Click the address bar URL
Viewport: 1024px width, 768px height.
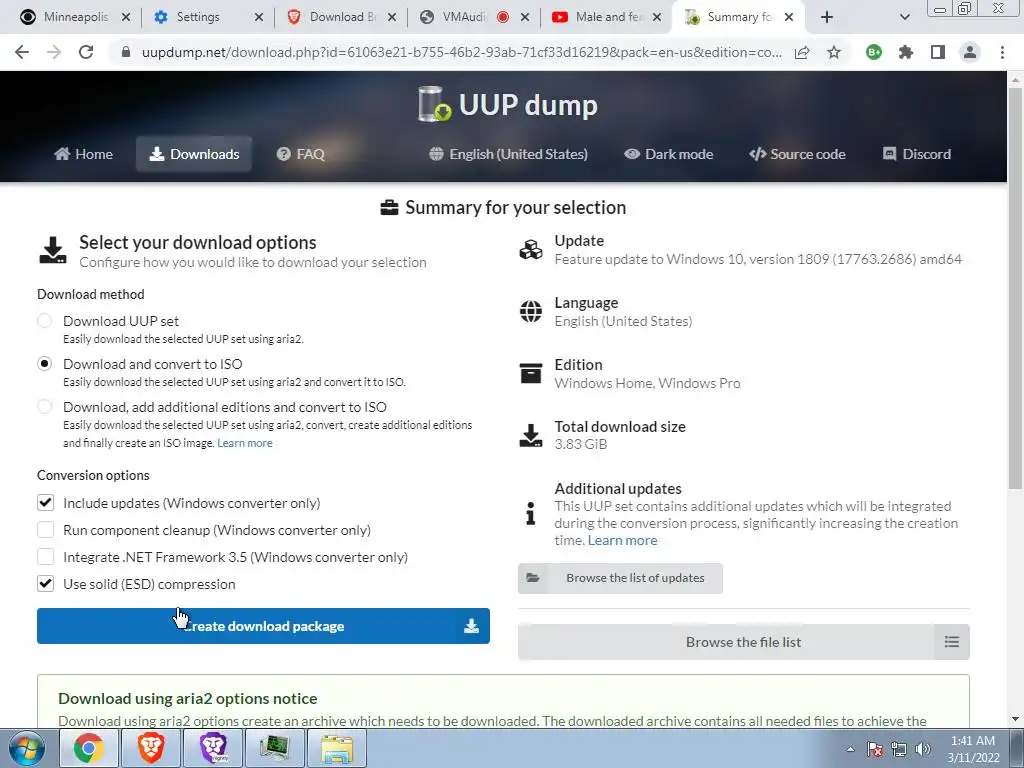click(462, 52)
